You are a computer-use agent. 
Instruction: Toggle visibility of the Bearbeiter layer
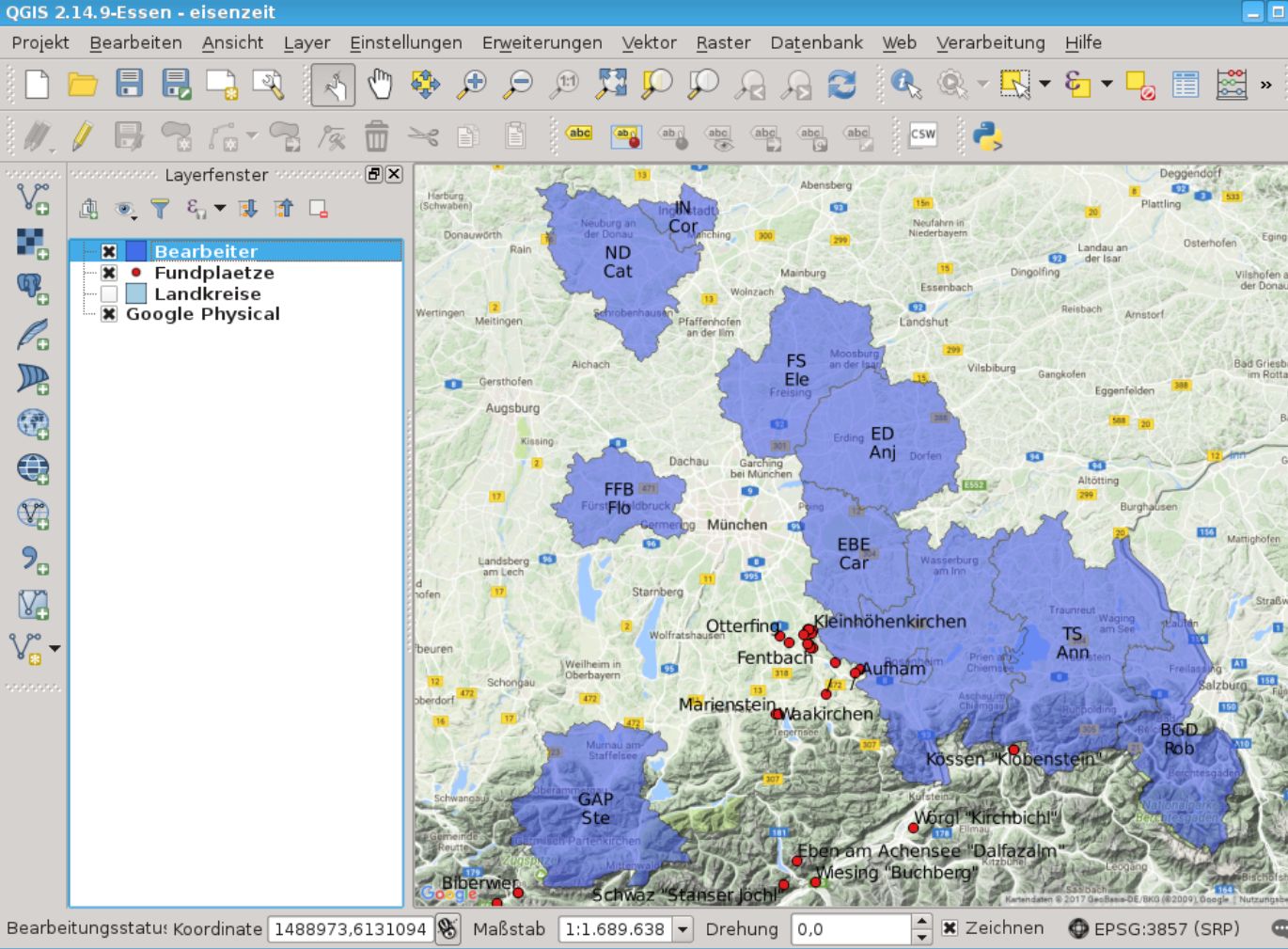(x=109, y=252)
